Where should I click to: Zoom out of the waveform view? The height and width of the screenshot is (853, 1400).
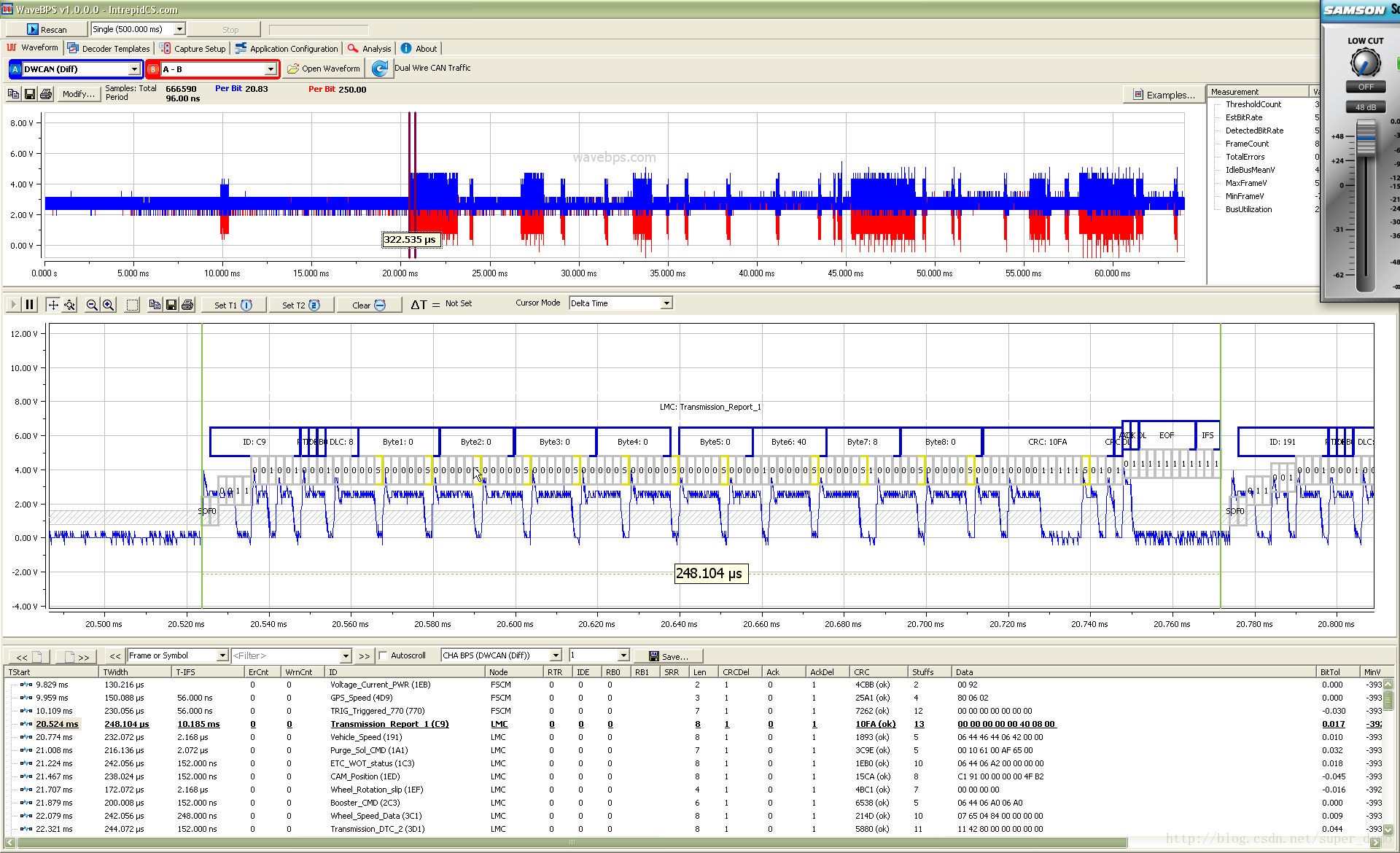coord(92,305)
